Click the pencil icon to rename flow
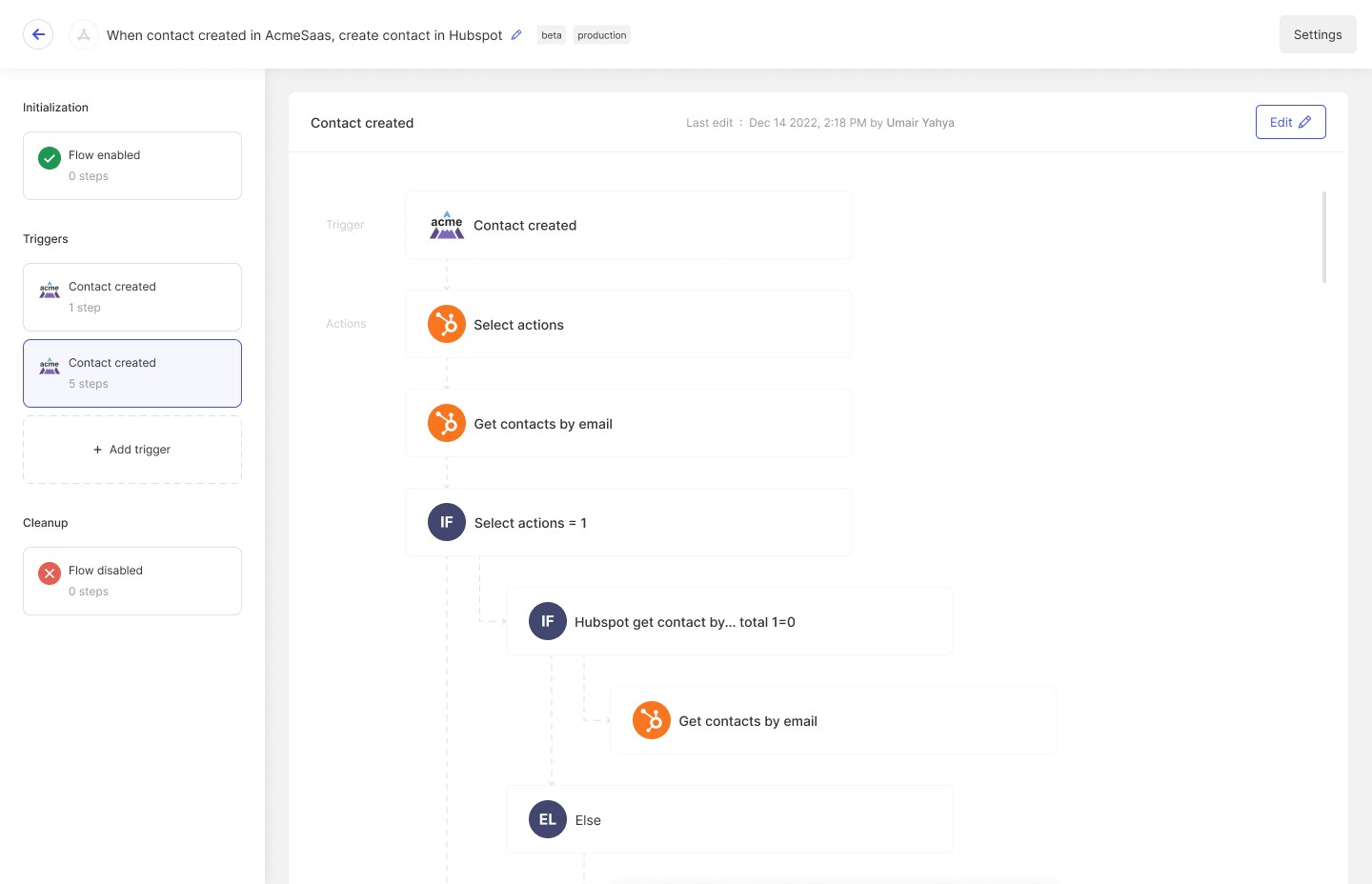1372x884 pixels. [516, 34]
